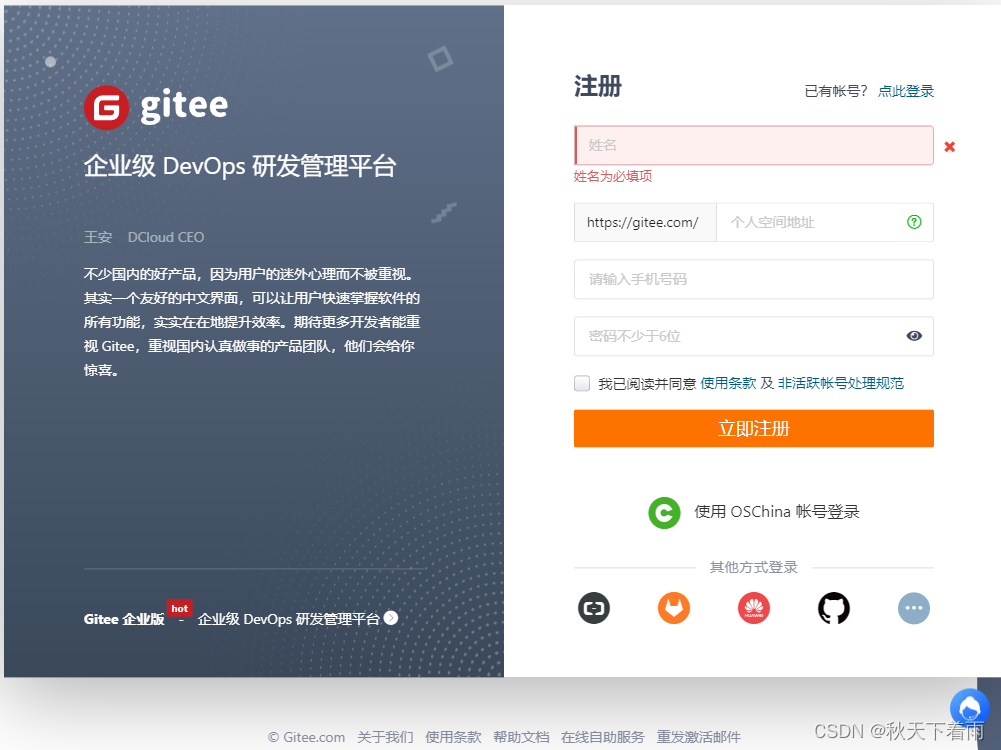Screen dimensions: 1001x750
Task: Click the gitee wordmark text
Action: click(184, 106)
